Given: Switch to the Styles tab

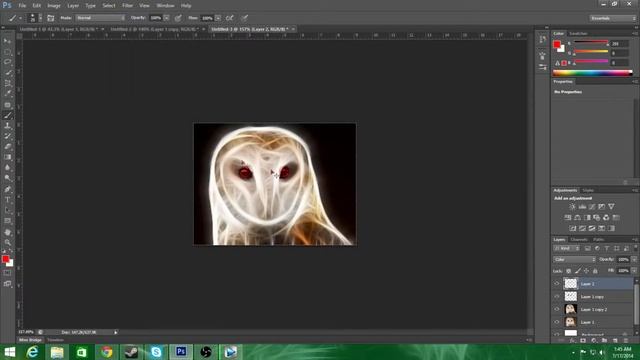Looking at the screenshot, I should [x=588, y=191].
